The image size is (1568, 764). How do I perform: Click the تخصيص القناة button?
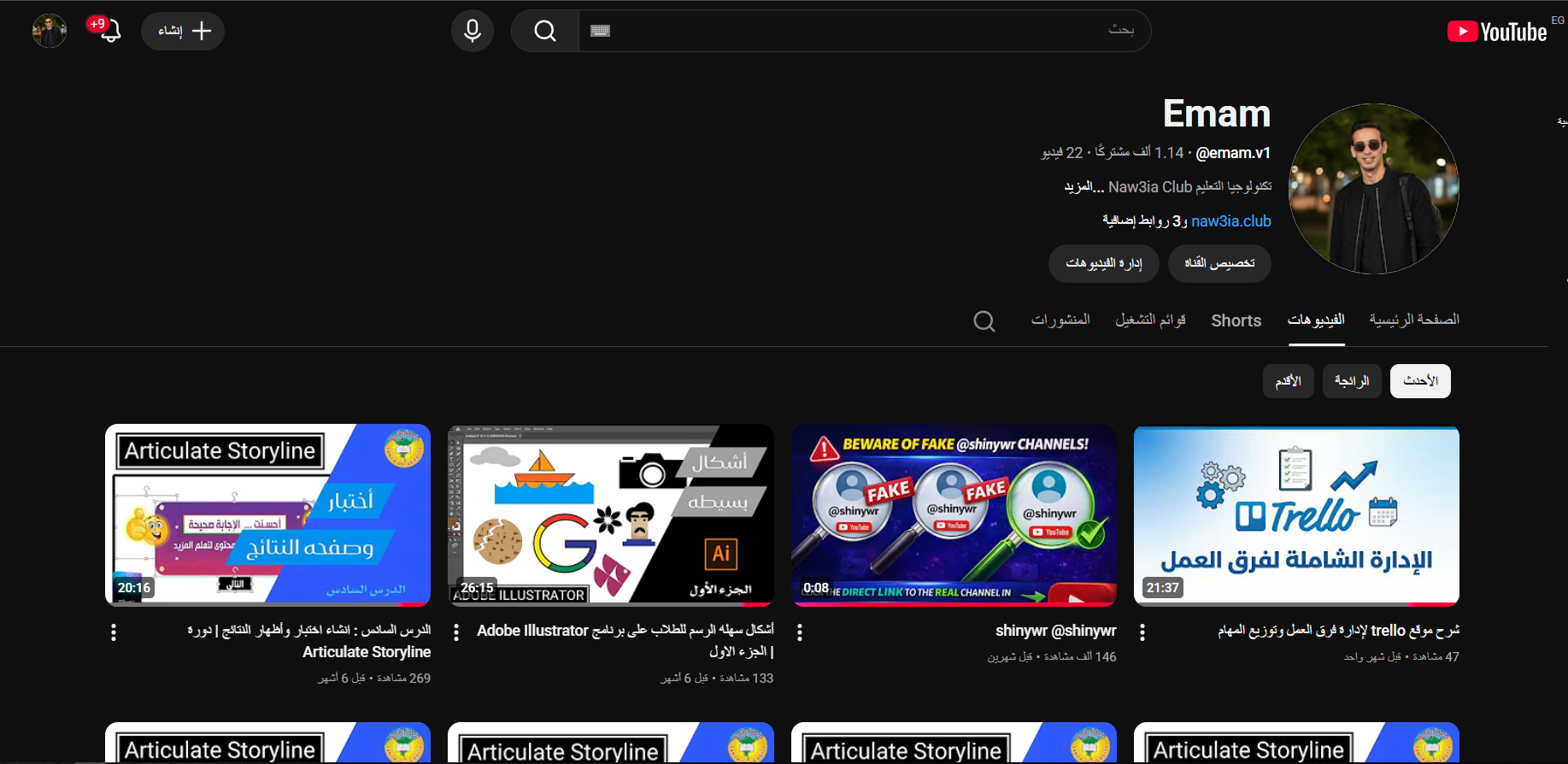coord(1219,263)
